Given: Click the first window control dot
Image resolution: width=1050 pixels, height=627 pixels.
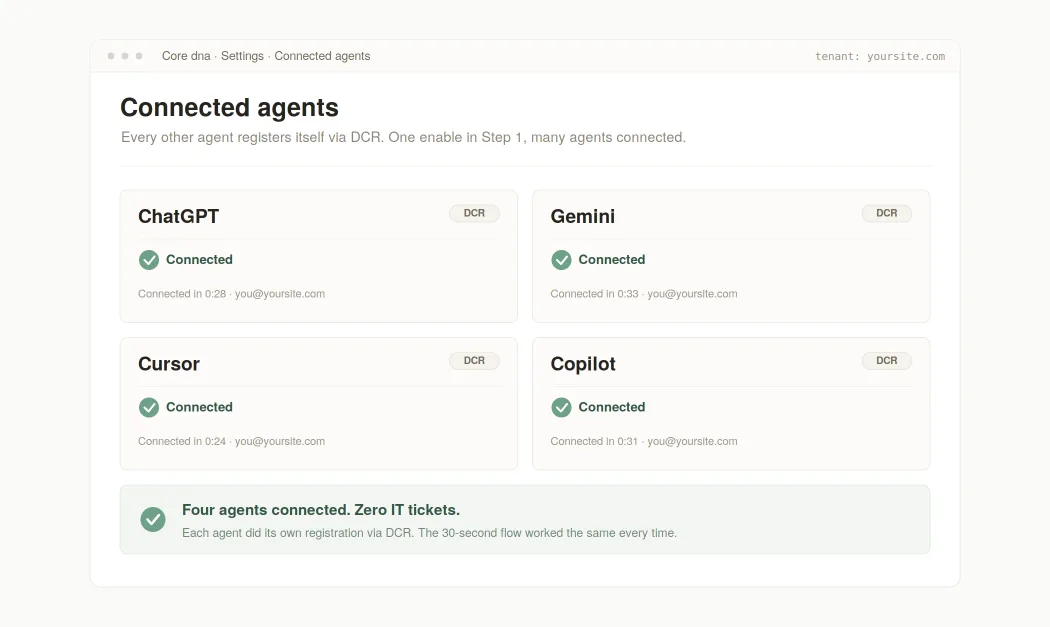Looking at the screenshot, I should point(111,56).
